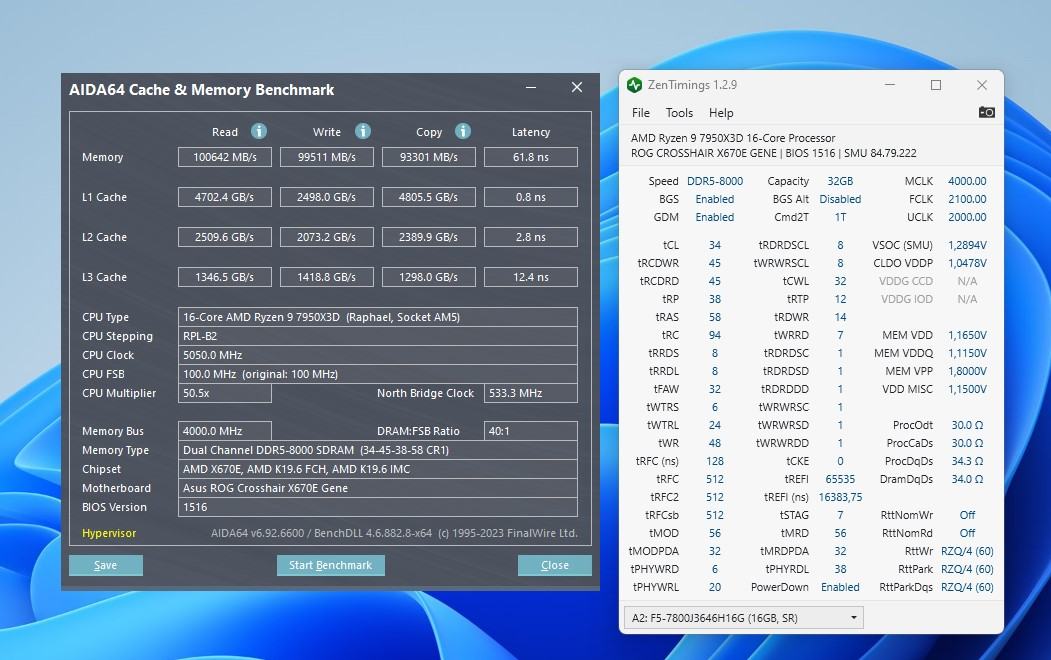Click the Cmd2T 1T value
Viewport: 1051px width, 660px height.
tap(840, 217)
